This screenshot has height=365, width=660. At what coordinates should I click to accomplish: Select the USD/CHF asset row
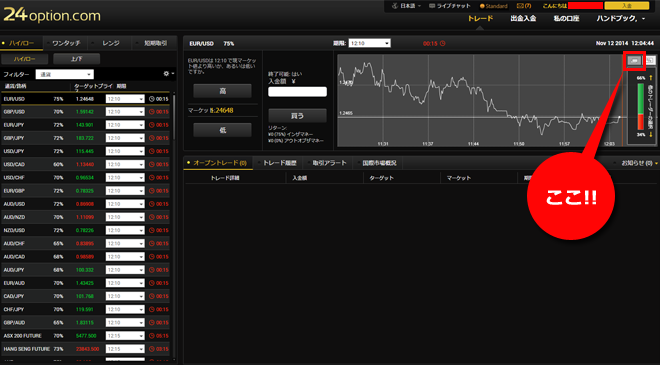[x=85, y=178]
